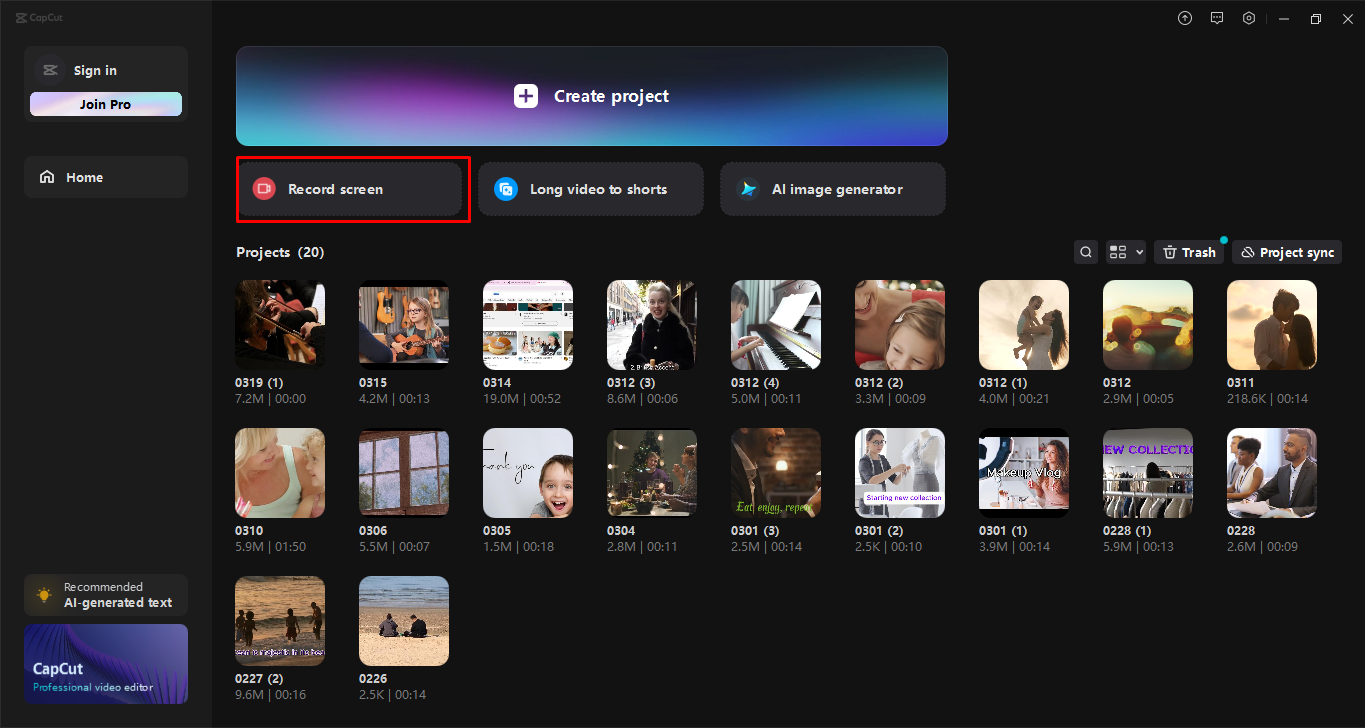Click the Recommended AI-generated text banner

(105, 594)
